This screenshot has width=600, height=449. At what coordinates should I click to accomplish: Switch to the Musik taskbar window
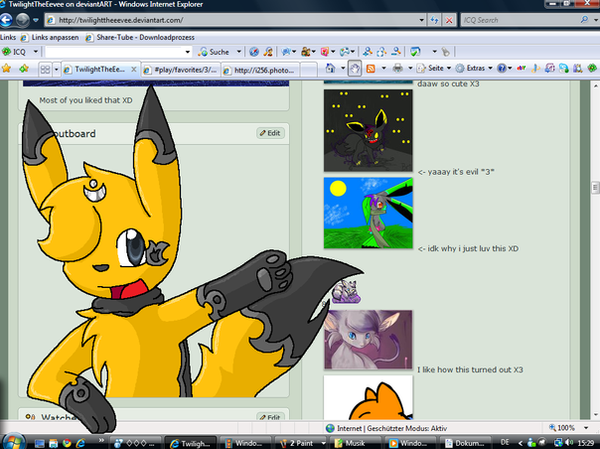click(x=356, y=443)
